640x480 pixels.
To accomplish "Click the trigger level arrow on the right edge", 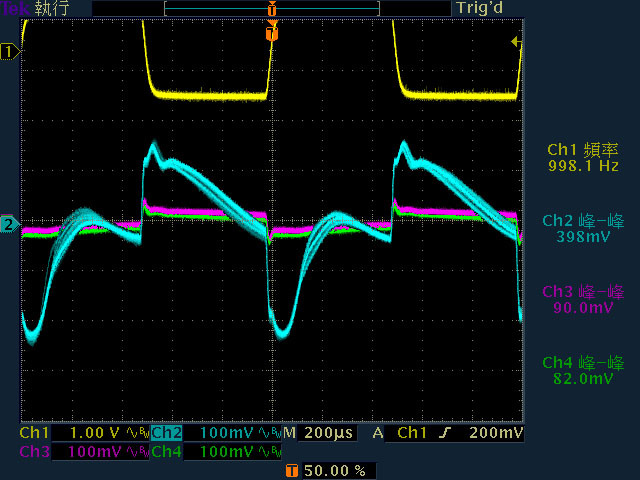I will 516,42.
